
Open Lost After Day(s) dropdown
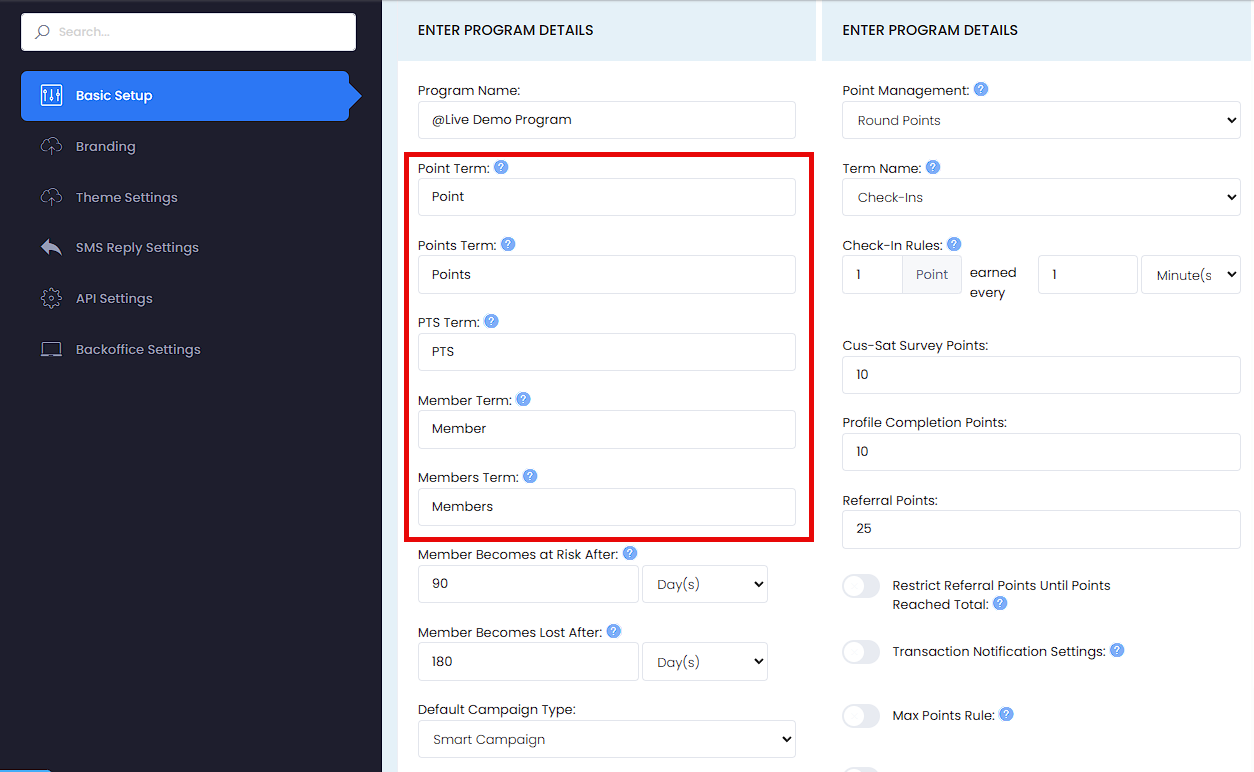point(705,662)
